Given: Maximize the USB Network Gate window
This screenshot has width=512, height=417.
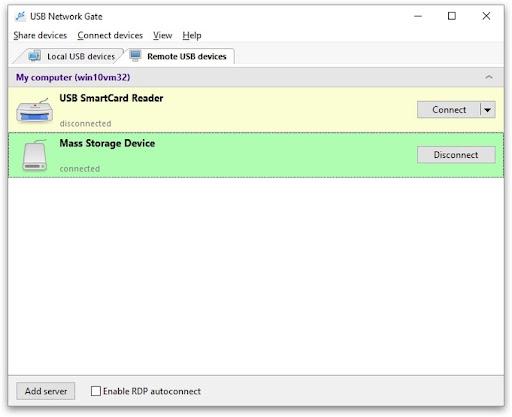Looking at the screenshot, I should [452, 16].
